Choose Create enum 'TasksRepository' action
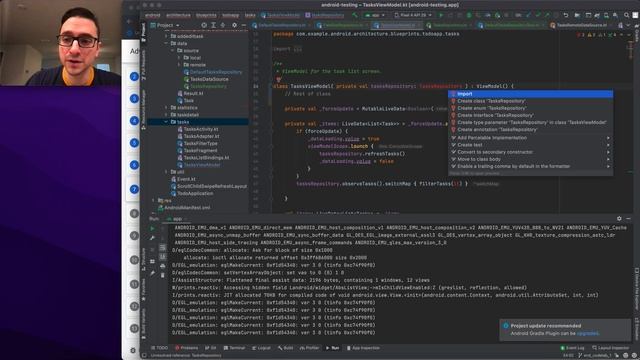Screen dimensions: 640x360 click(x=530, y=108)
